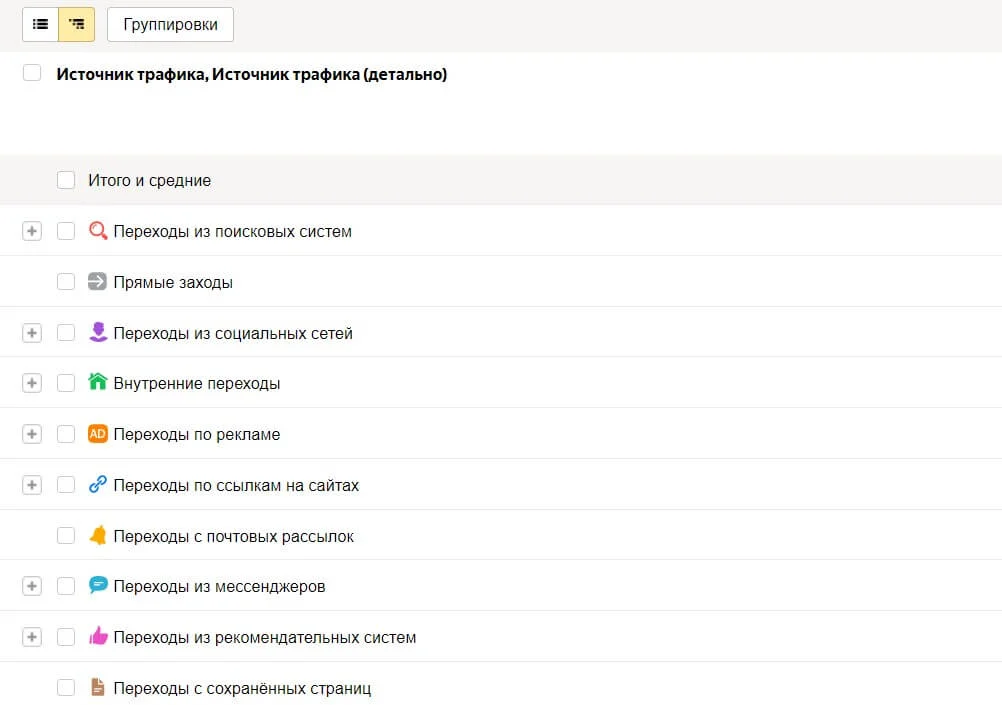The height and width of the screenshot is (705, 1002).
Task: Click the pink thumbs-up recommendations icon
Action: click(x=97, y=637)
